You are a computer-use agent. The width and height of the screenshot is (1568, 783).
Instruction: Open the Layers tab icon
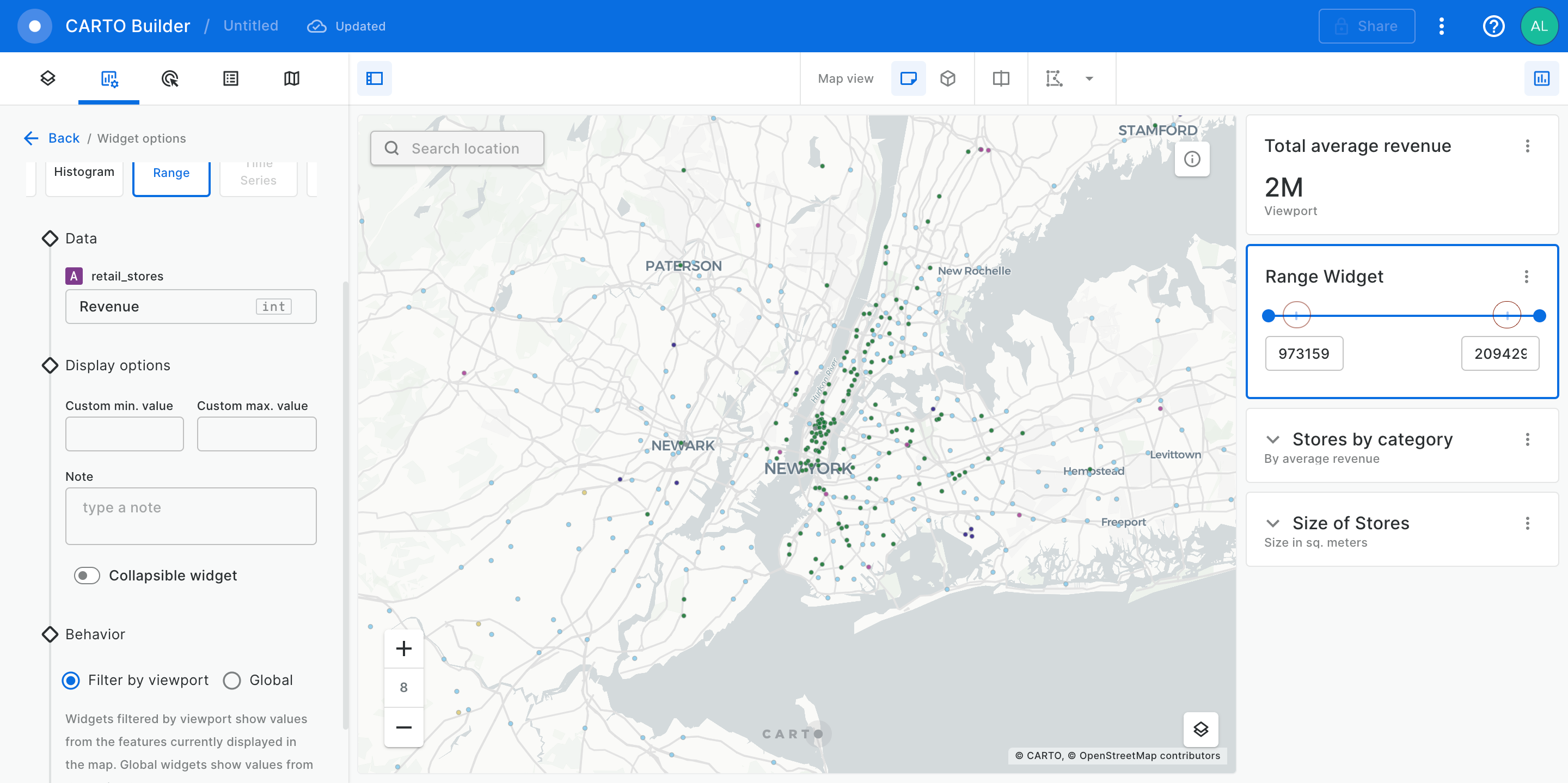pyautogui.click(x=48, y=78)
